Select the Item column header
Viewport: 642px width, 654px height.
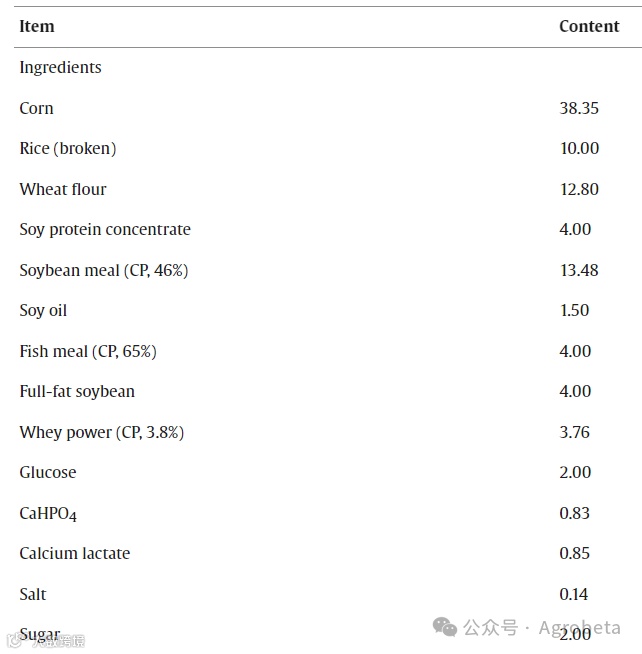[x=37, y=26]
